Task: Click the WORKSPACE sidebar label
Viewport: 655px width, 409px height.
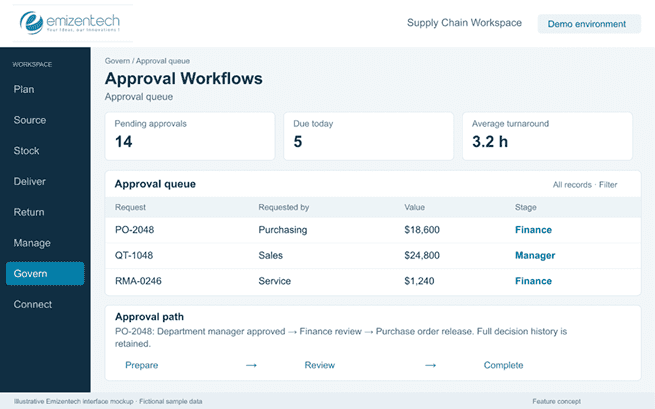Action: click(32, 64)
